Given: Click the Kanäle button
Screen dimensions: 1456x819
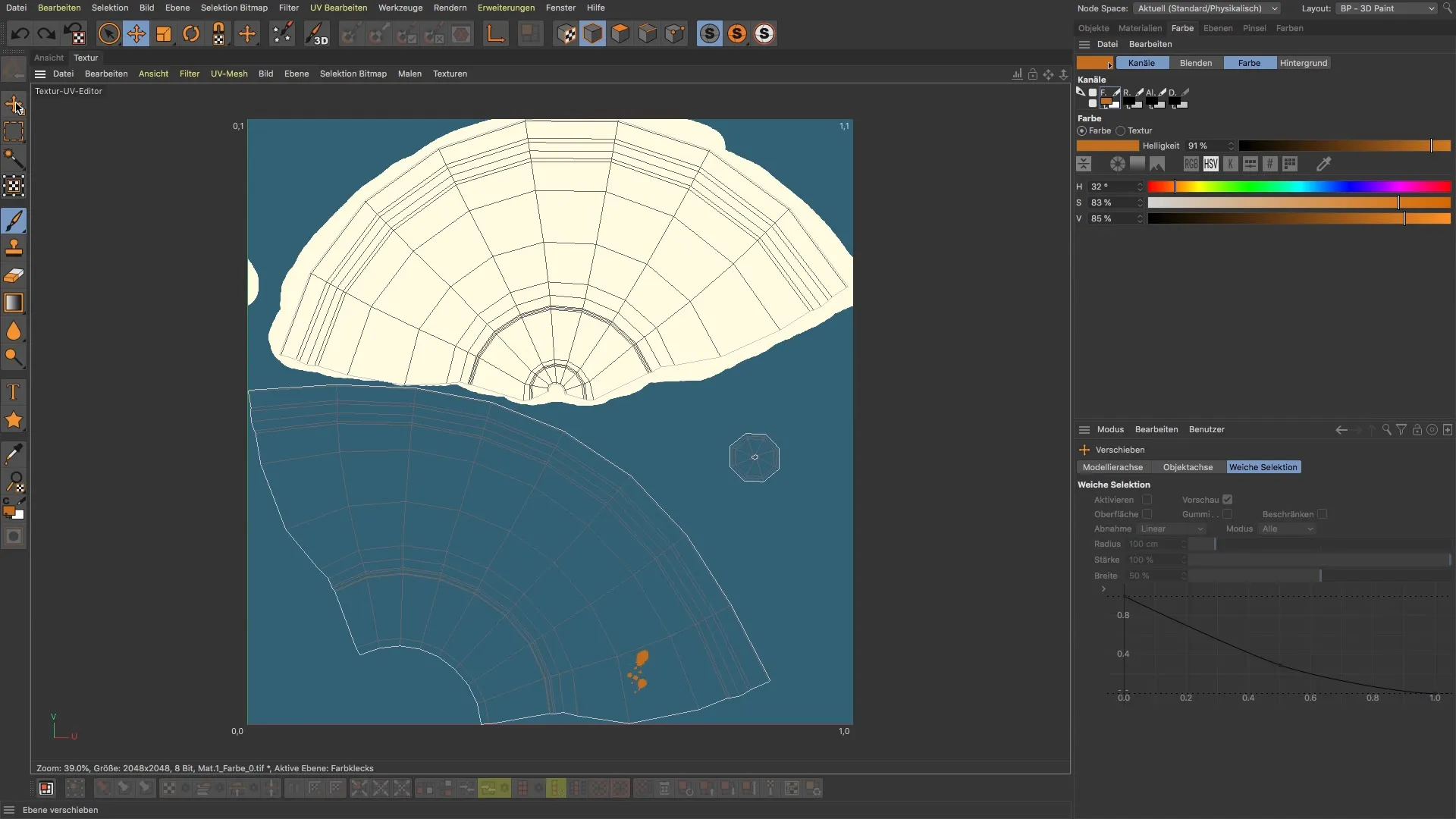Looking at the screenshot, I should tap(1141, 63).
